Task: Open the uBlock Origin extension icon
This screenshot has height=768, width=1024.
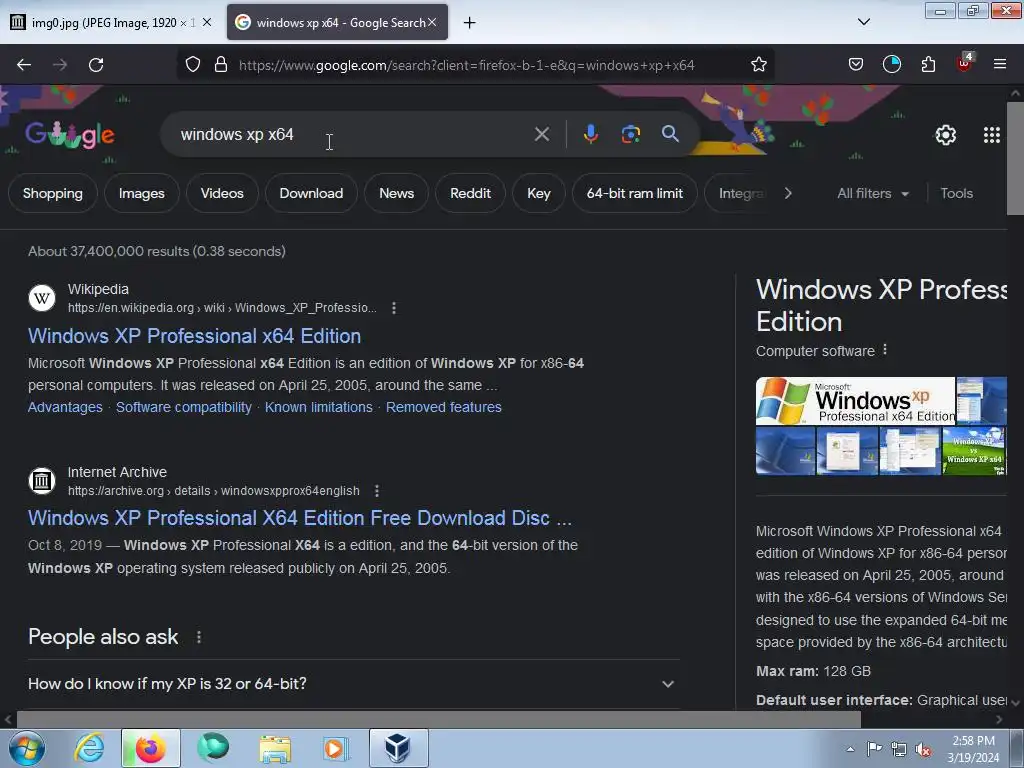Action: pyautogui.click(x=964, y=63)
